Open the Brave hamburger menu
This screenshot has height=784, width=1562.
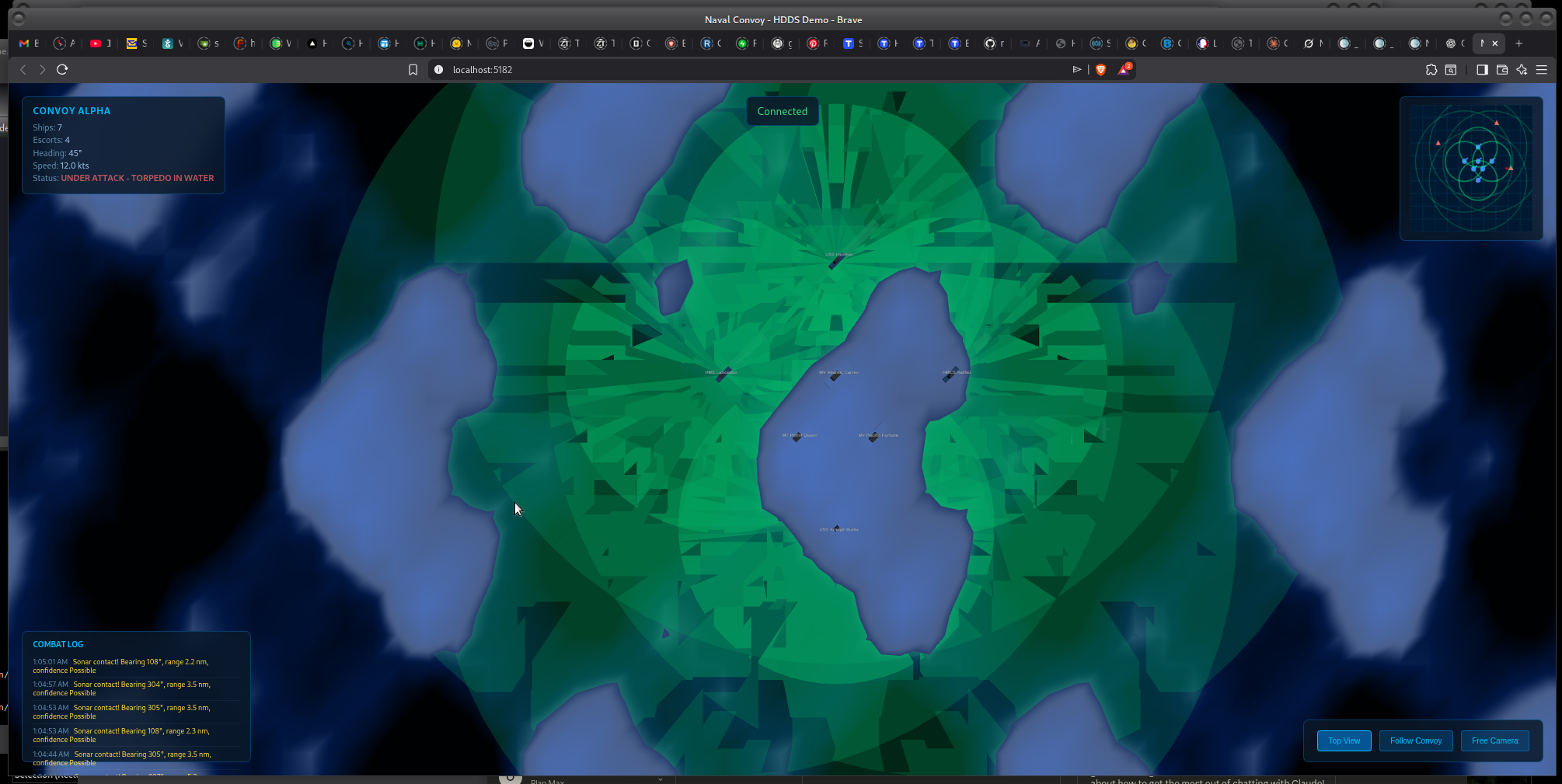pyautogui.click(x=1542, y=70)
